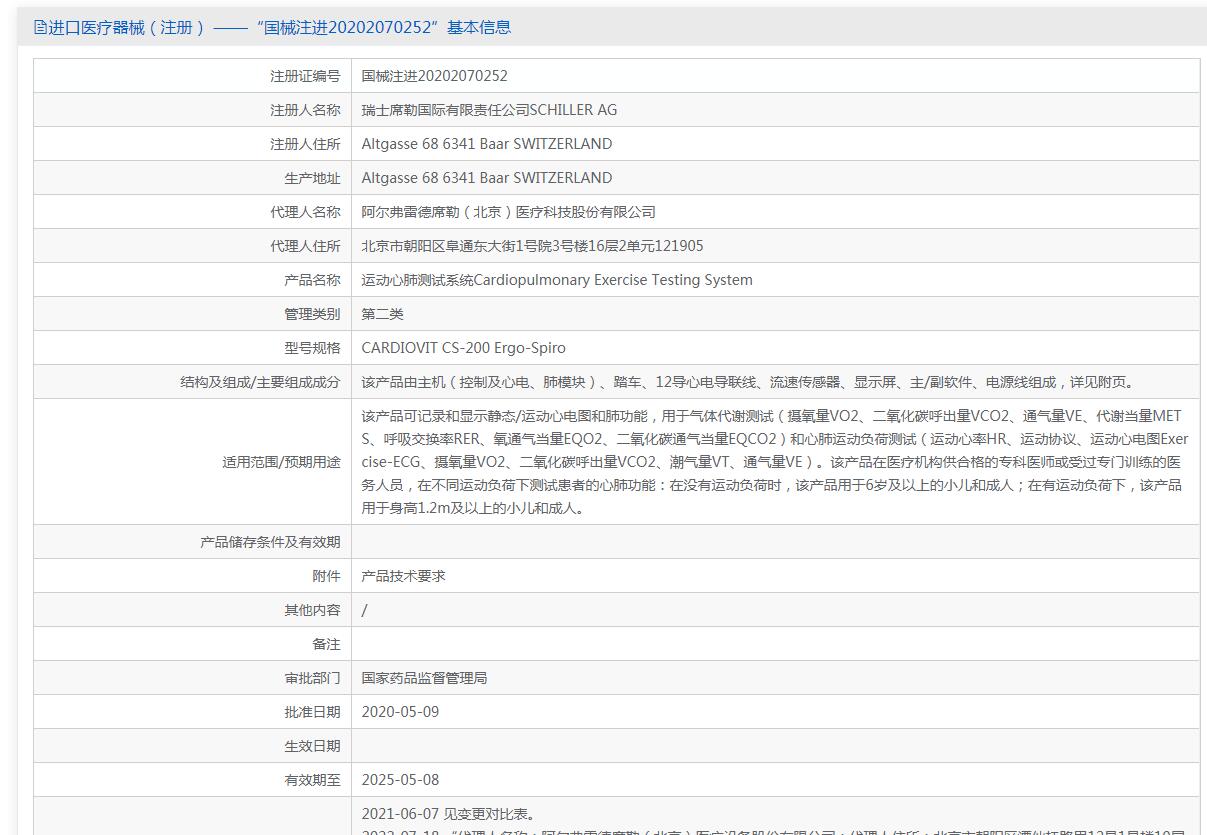Click the approval date 2020-05-09

[x=400, y=712]
